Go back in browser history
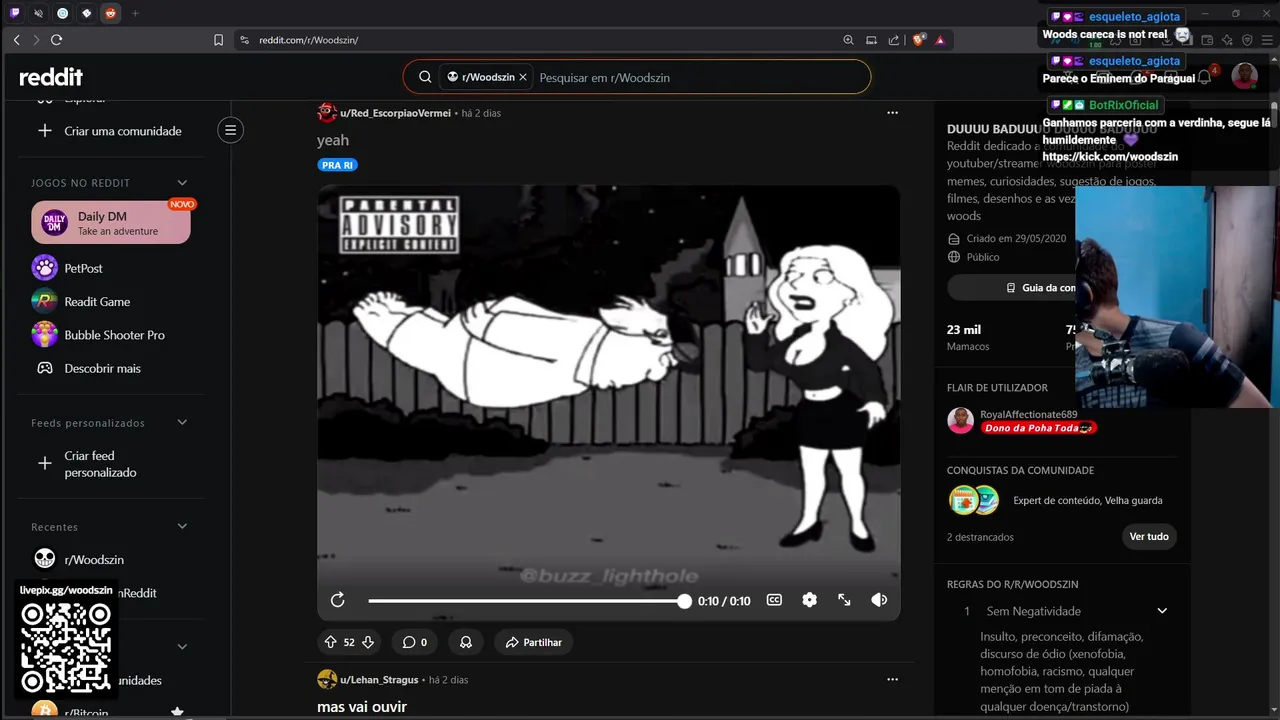 [x=16, y=40]
